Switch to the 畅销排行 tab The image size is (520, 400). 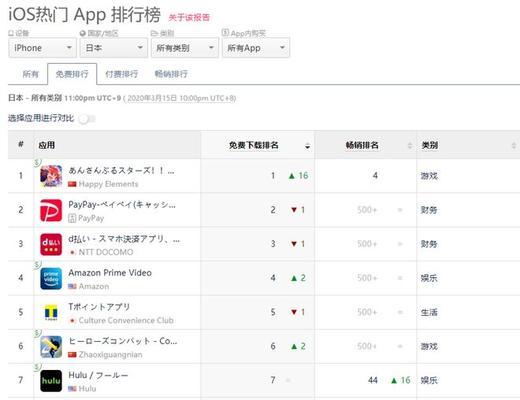coord(171,74)
